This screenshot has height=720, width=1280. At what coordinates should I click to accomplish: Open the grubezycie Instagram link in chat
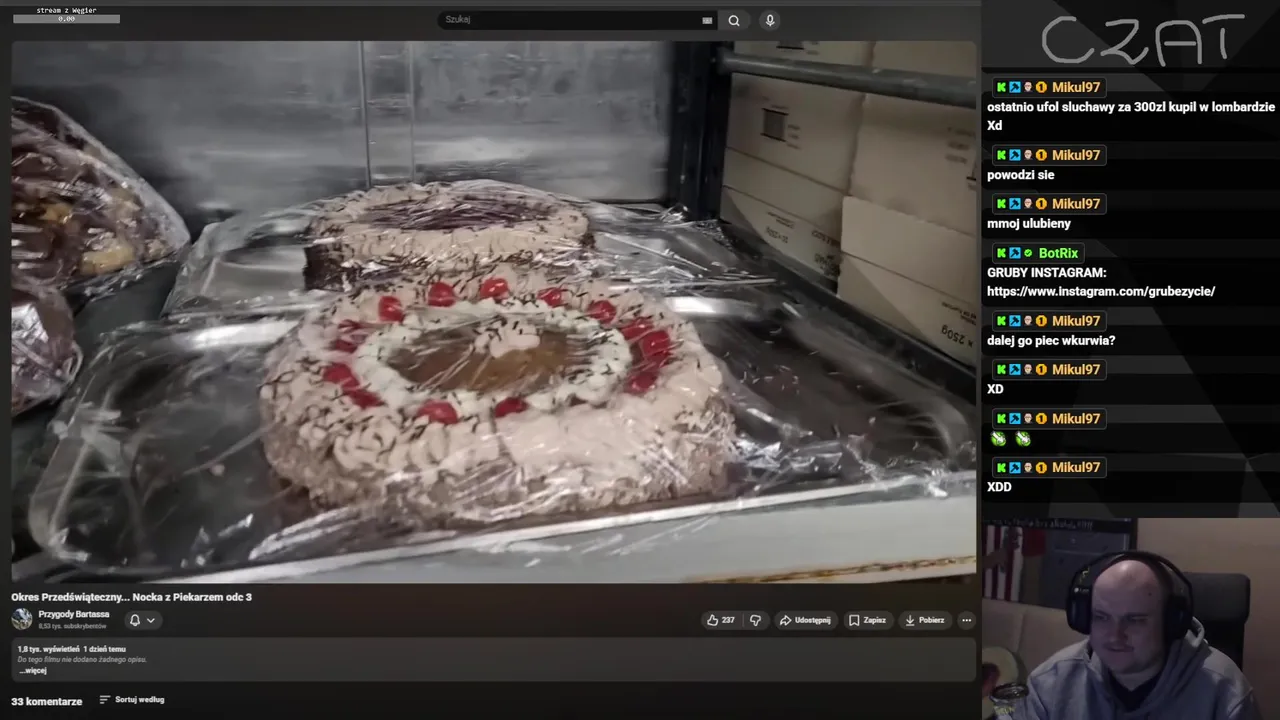click(x=1101, y=291)
